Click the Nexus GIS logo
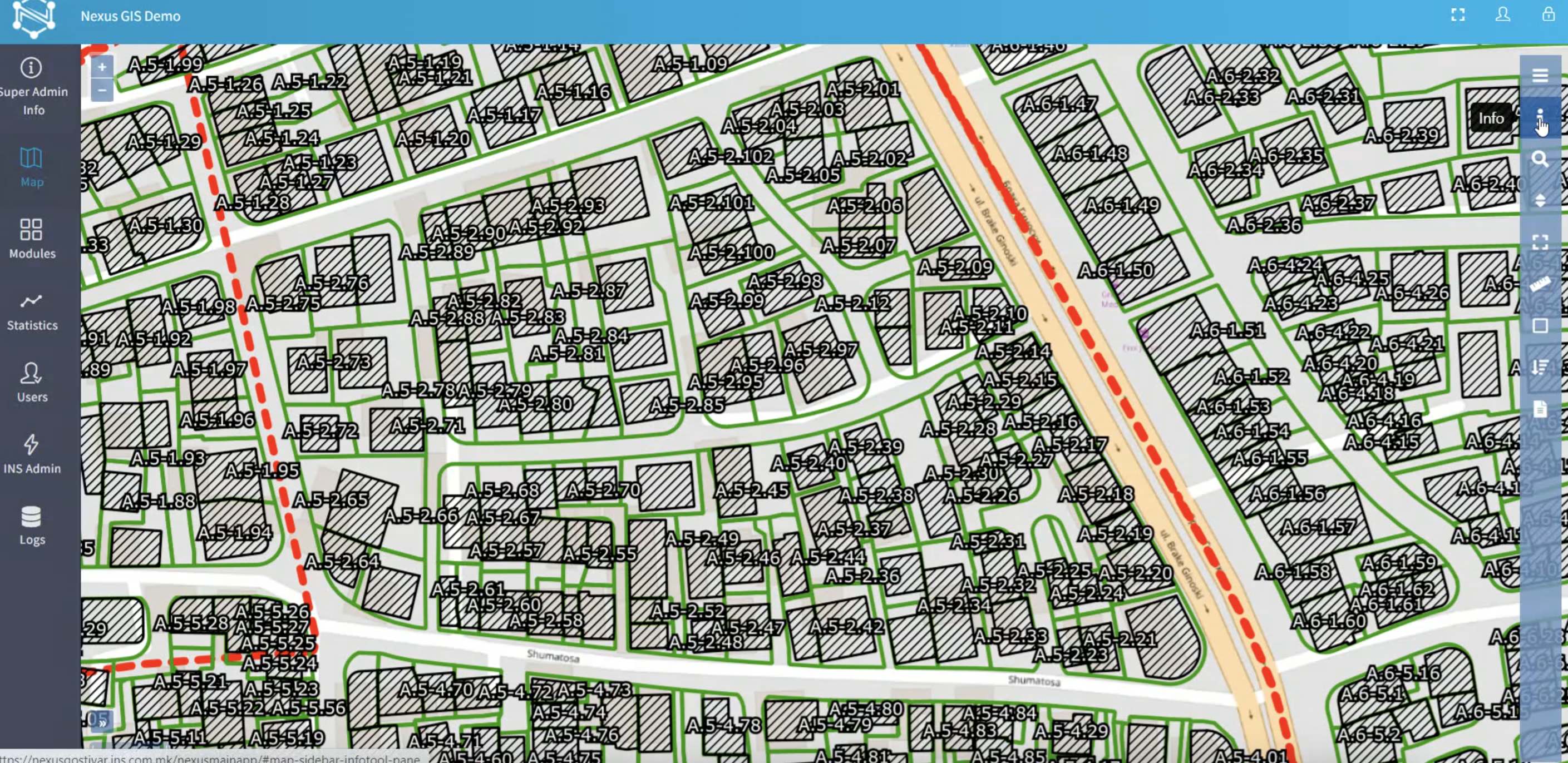 (34, 18)
